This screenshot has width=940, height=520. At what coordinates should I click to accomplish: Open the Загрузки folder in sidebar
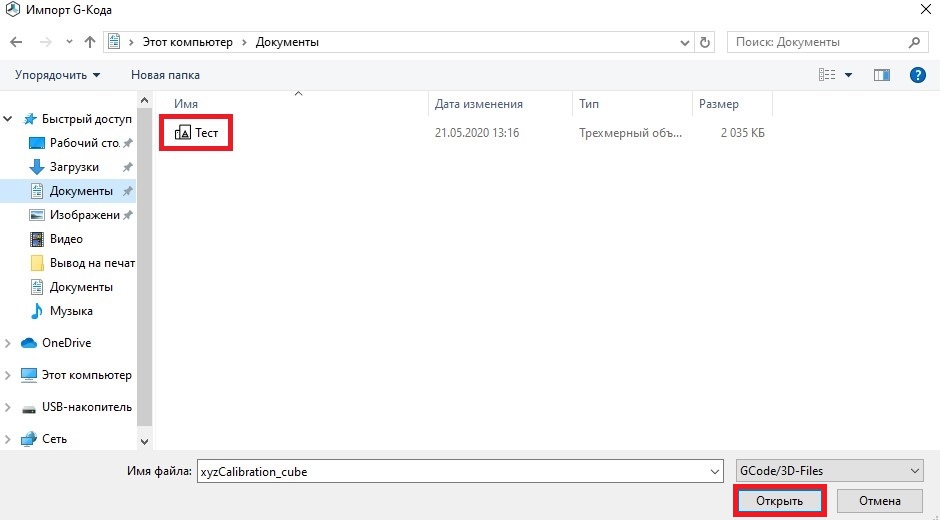pos(74,167)
